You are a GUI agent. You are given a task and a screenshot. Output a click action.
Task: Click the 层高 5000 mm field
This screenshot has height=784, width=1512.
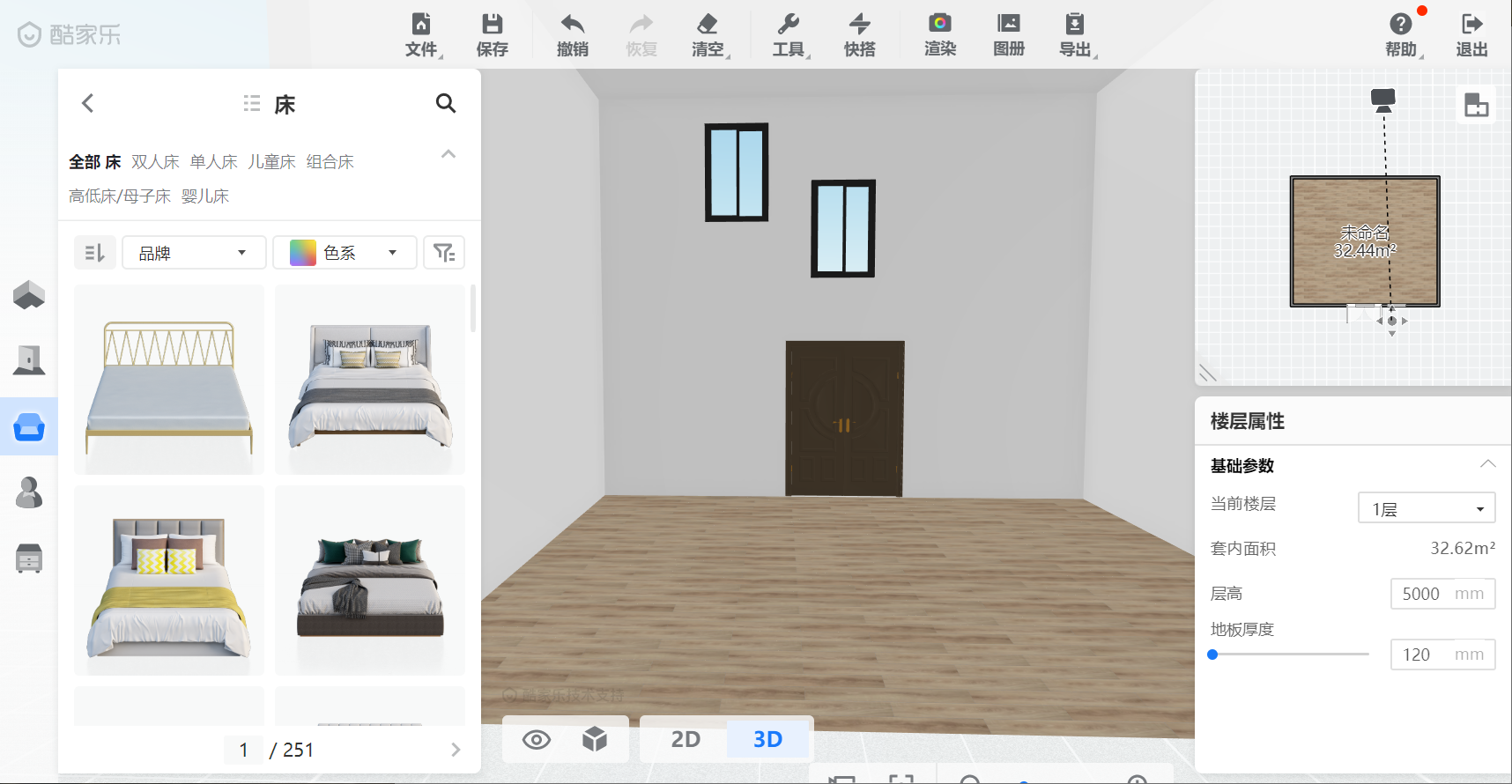tap(1442, 594)
